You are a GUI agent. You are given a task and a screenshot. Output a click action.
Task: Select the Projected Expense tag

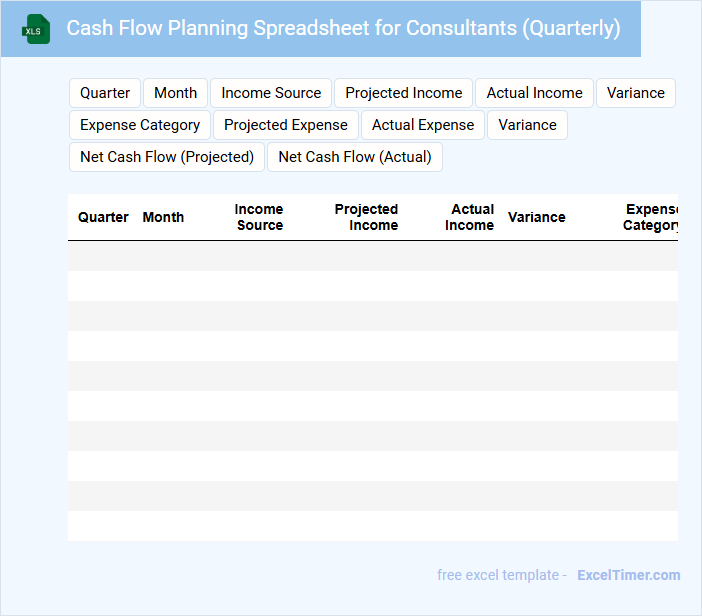[286, 125]
